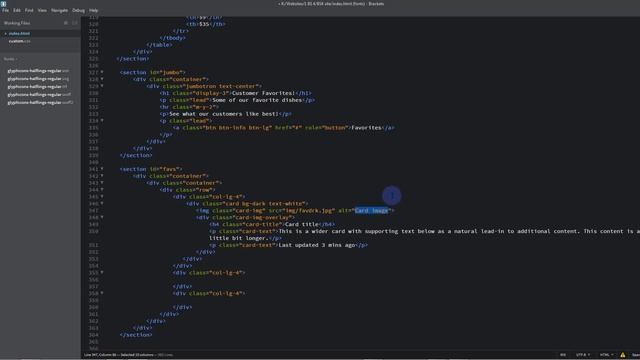Toggle INS insert mode in status bar

pos(563,355)
